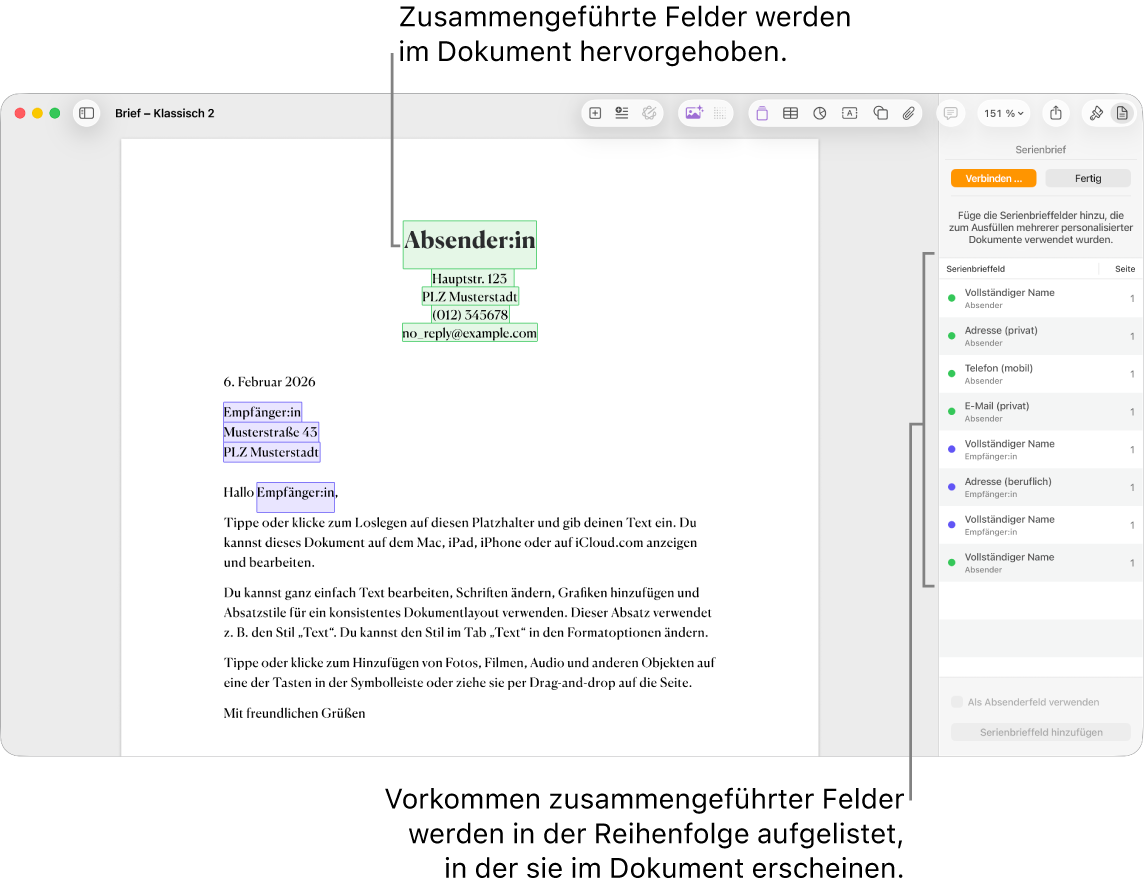Click paragraph starting Tippe oder klicke zum Loslegen
Screen dimensions: 1144x891
[460, 542]
